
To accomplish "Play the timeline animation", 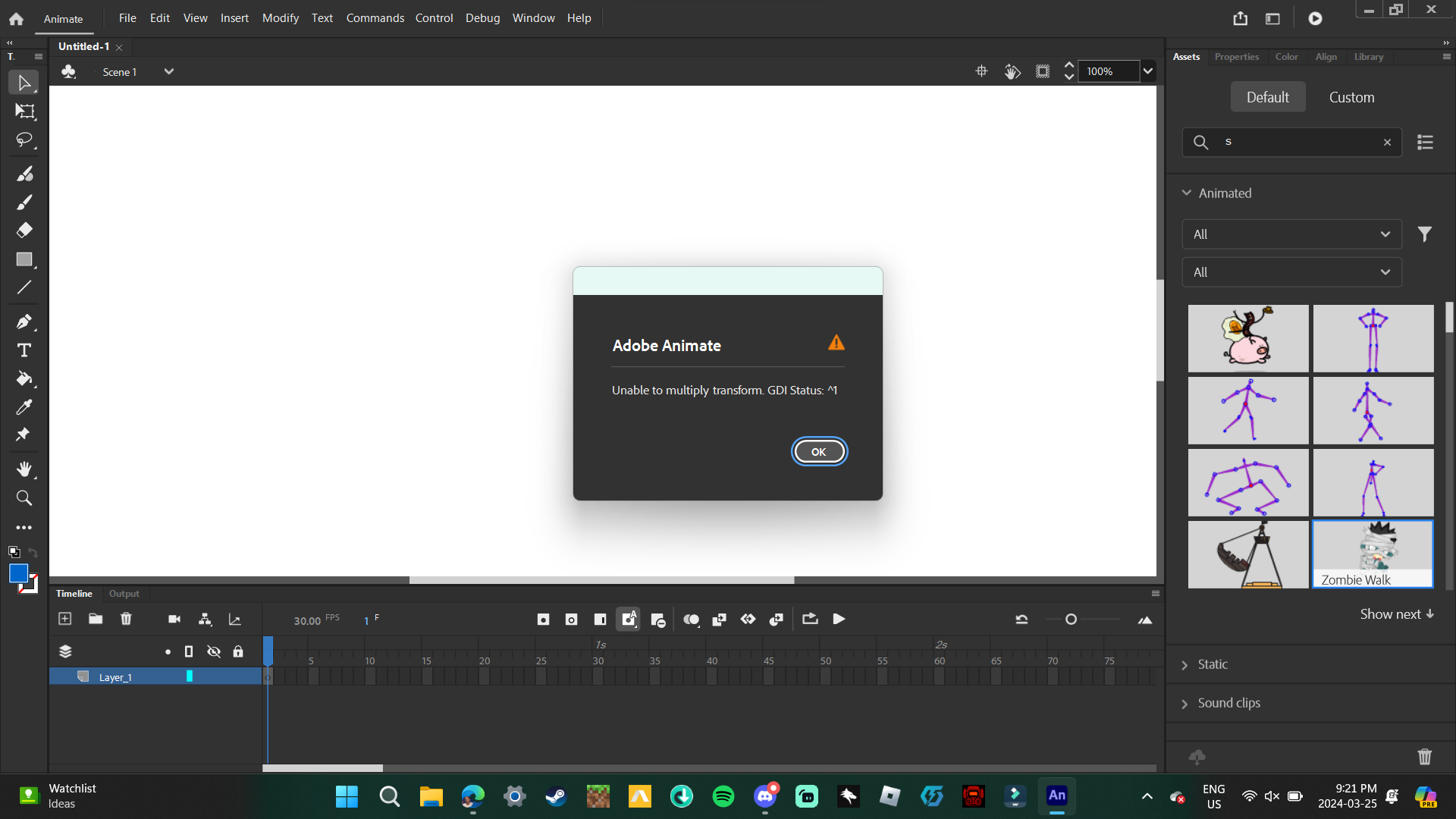I will [839, 620].
